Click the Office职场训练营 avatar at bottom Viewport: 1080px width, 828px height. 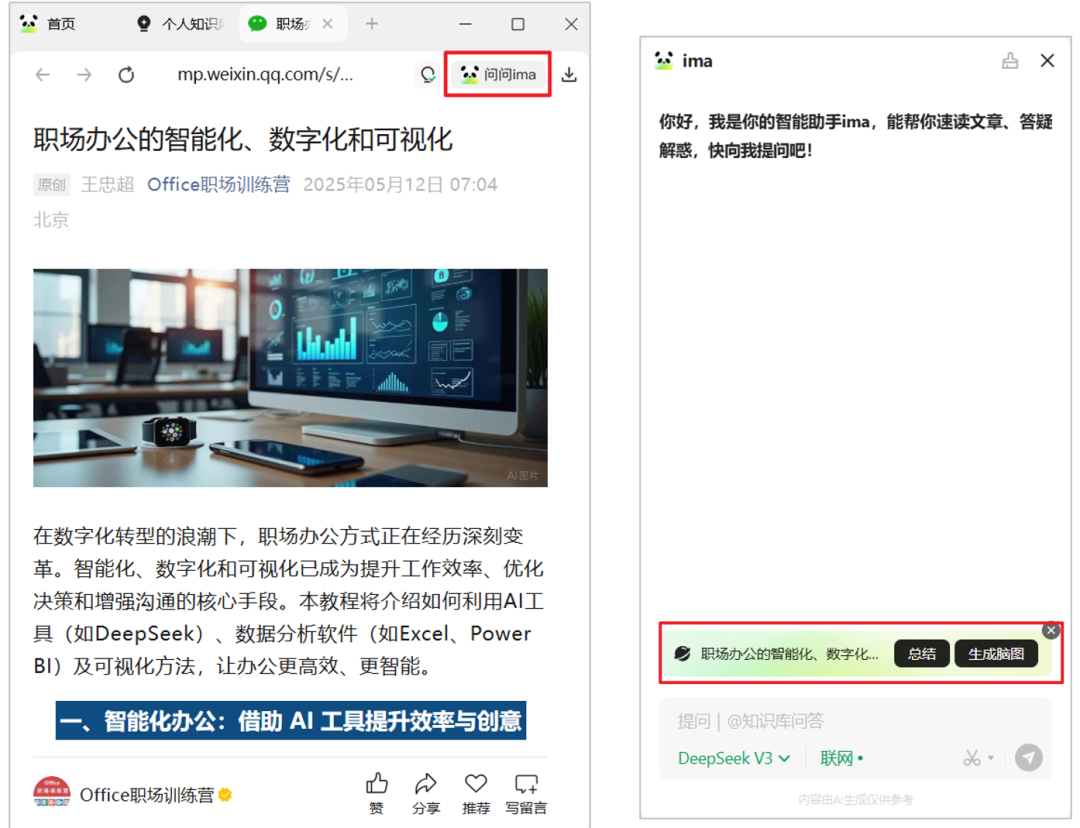pos(52,794)
